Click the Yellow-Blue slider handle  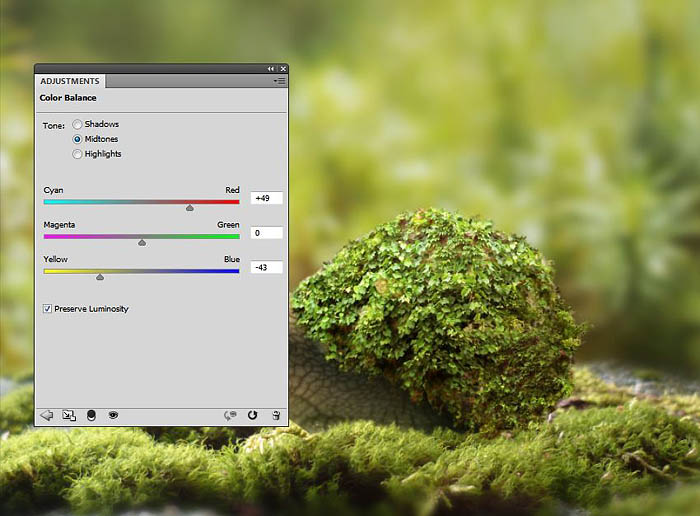tap(100, 277)
